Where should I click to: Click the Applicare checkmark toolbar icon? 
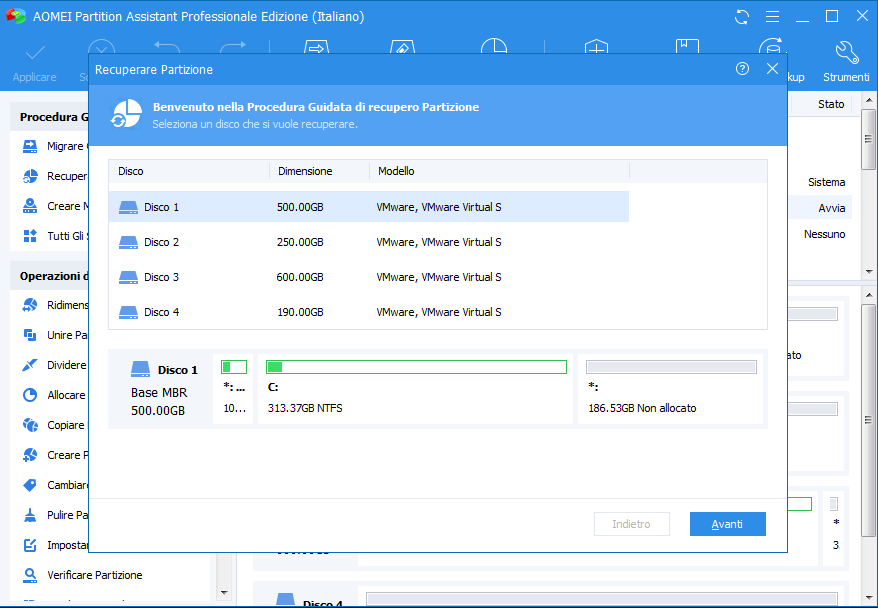[x=35, y=54]
